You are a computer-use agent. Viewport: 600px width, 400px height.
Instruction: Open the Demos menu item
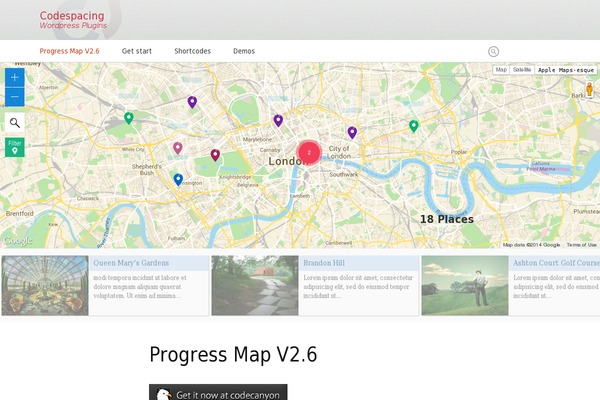pyautogui.click(x=244, y=51)
